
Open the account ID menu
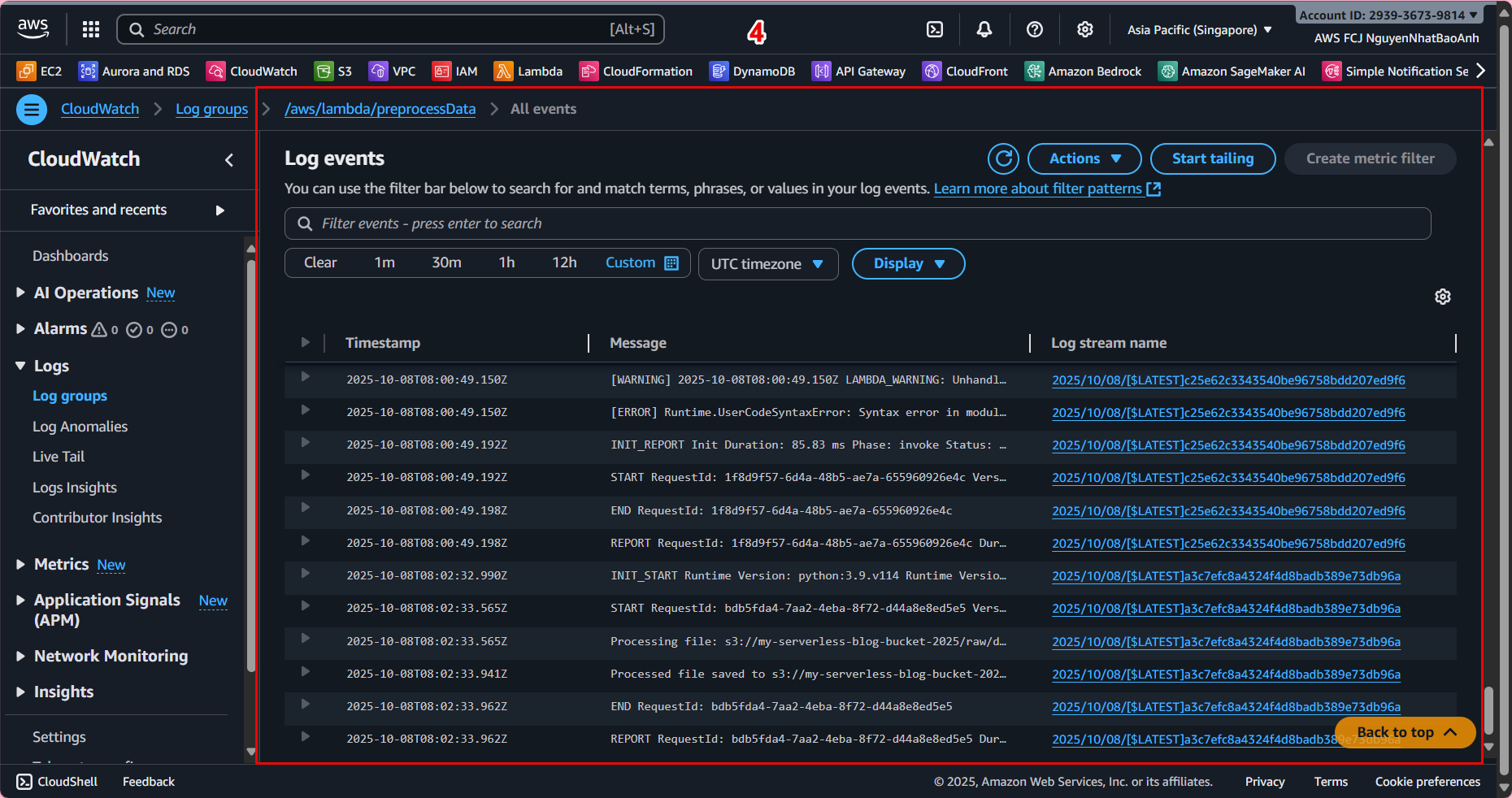click(x=1388, y=15)
